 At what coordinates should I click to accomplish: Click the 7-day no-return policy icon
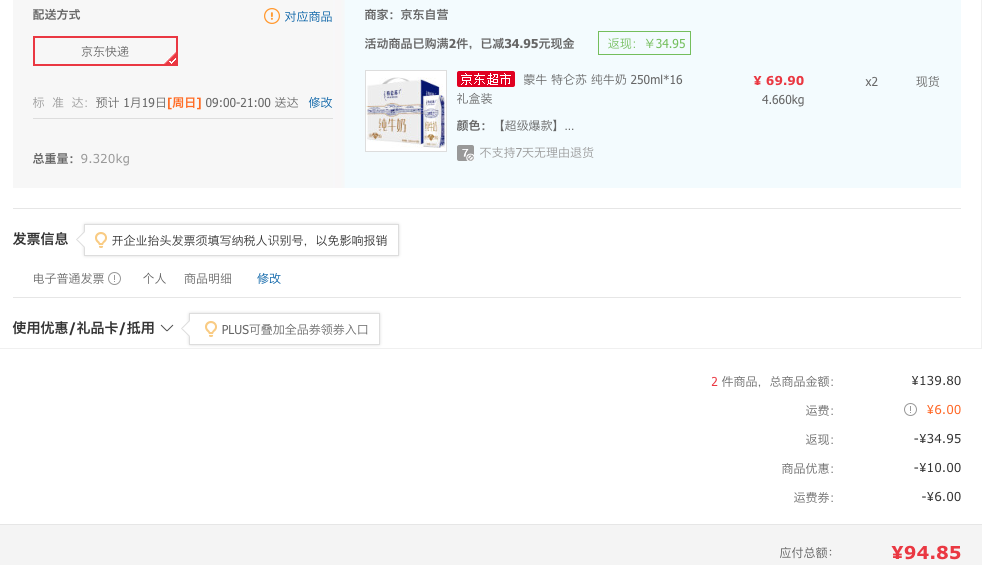click(x=465, y=153)
